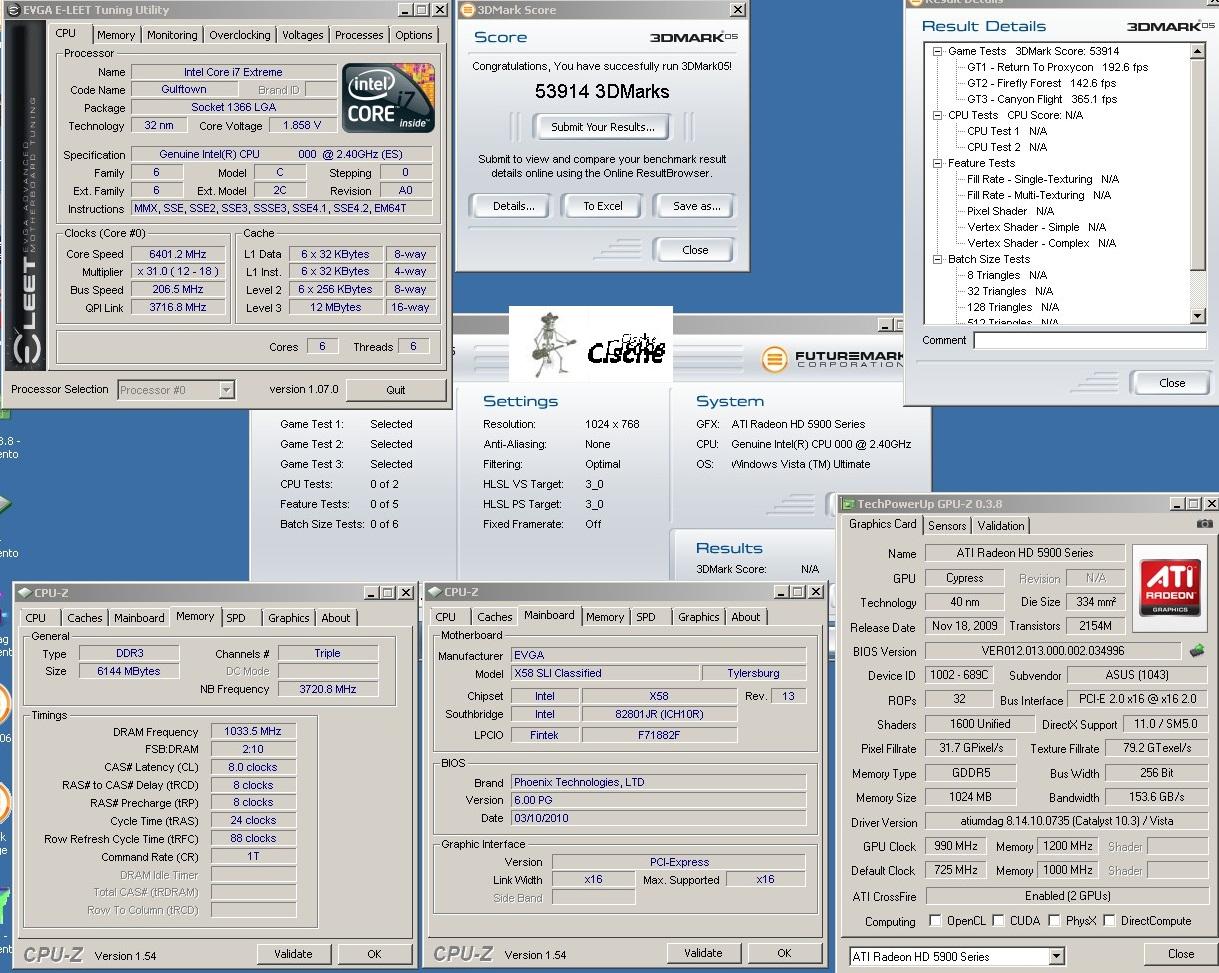The height and width of the screenshot is (973, 1219).
Task: Click Close in the 3DMark Score window
Action: point(695,250)
